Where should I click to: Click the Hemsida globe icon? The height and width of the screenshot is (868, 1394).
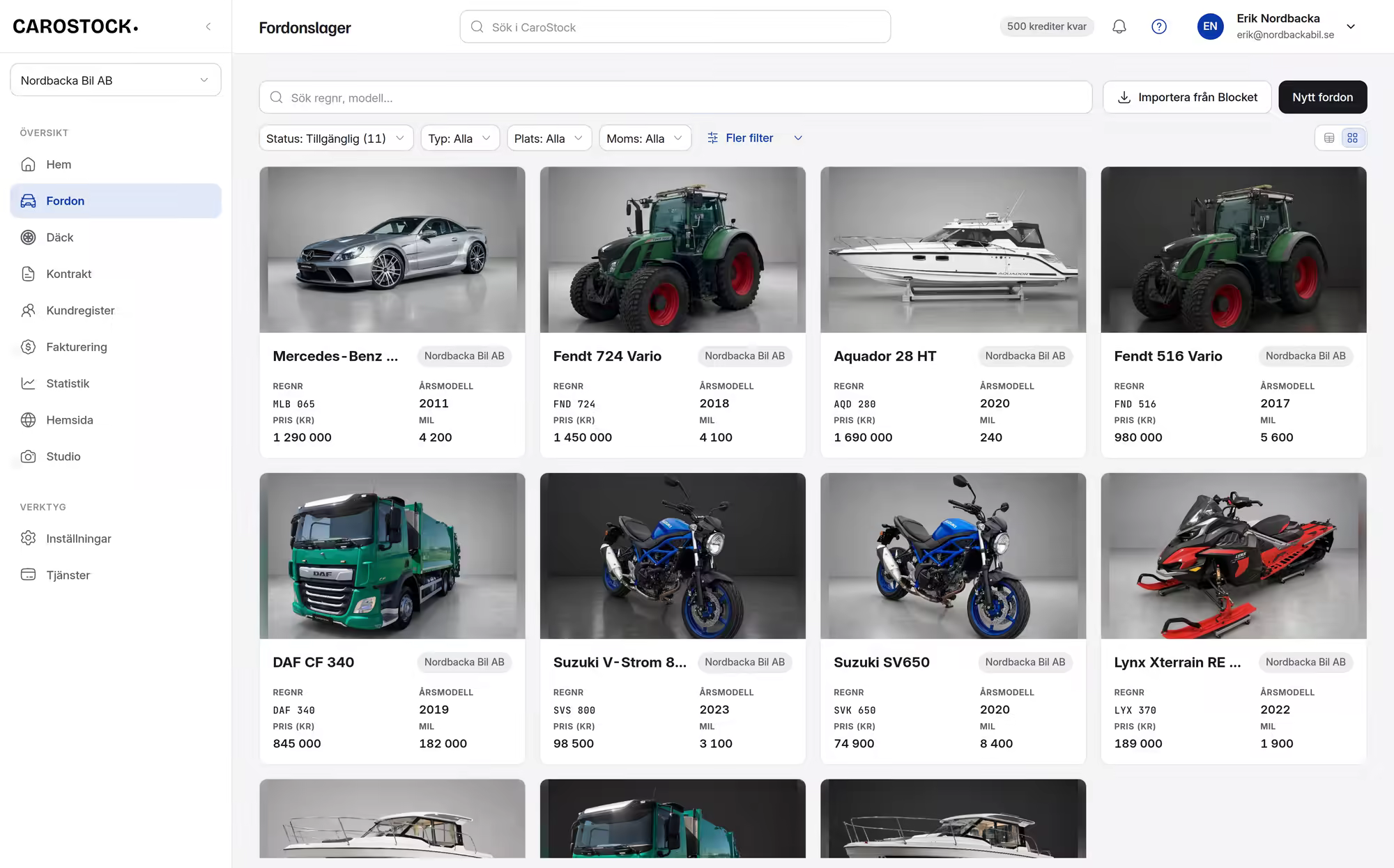(28, 420)
